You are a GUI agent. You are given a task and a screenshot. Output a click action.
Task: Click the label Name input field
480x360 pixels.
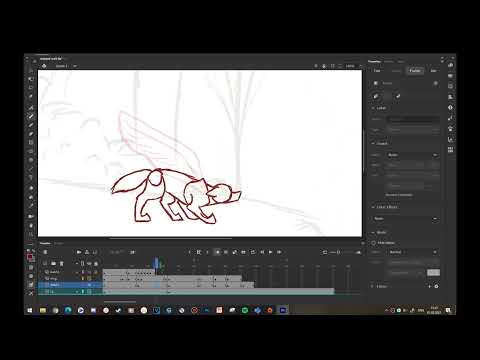[413, 119]
